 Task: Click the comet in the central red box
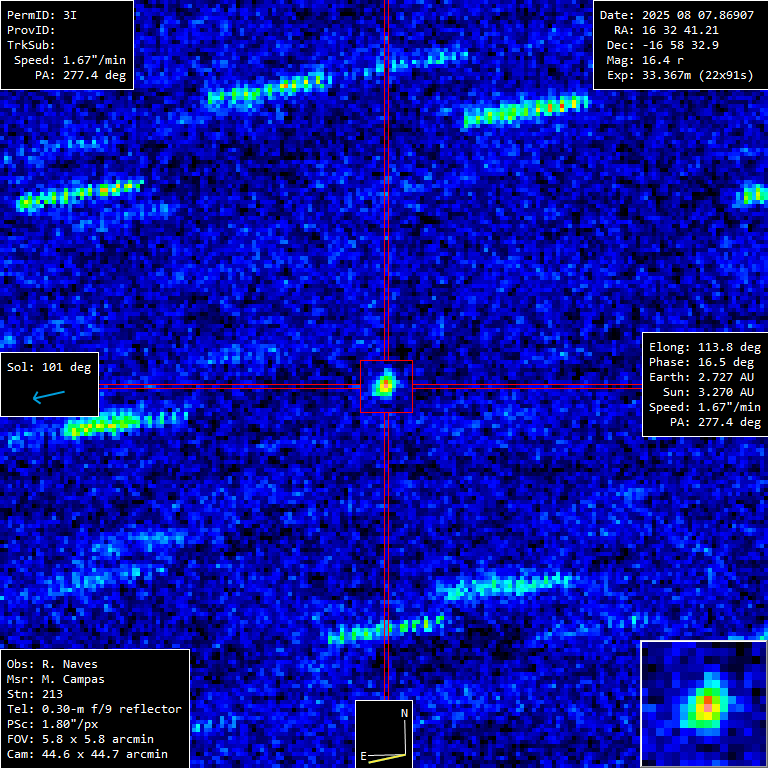pos(386,385)
